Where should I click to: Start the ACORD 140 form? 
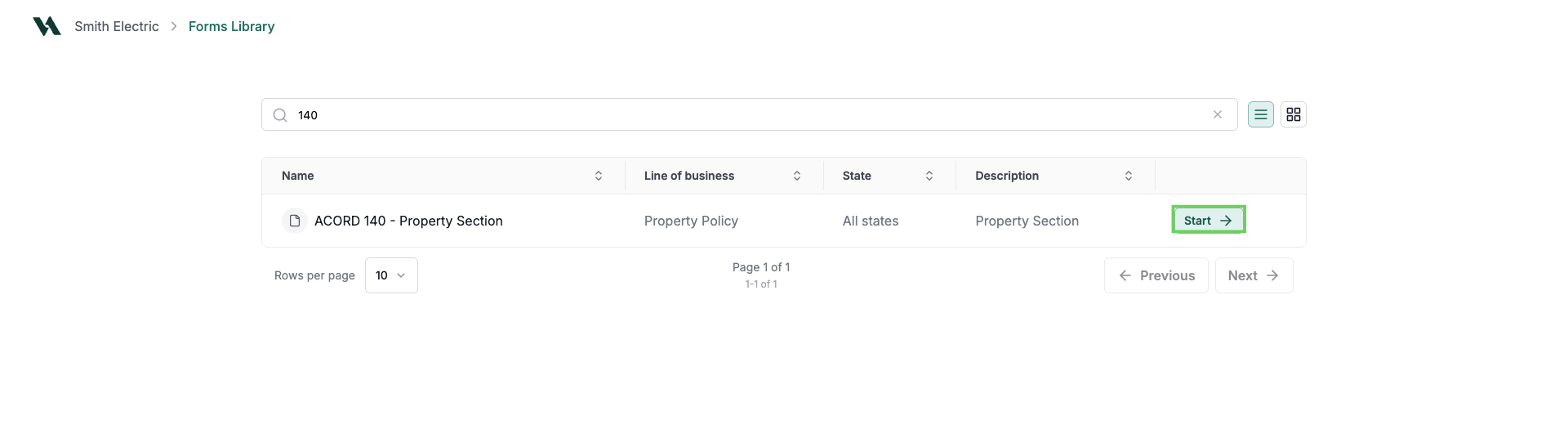tap(1209, 221)
